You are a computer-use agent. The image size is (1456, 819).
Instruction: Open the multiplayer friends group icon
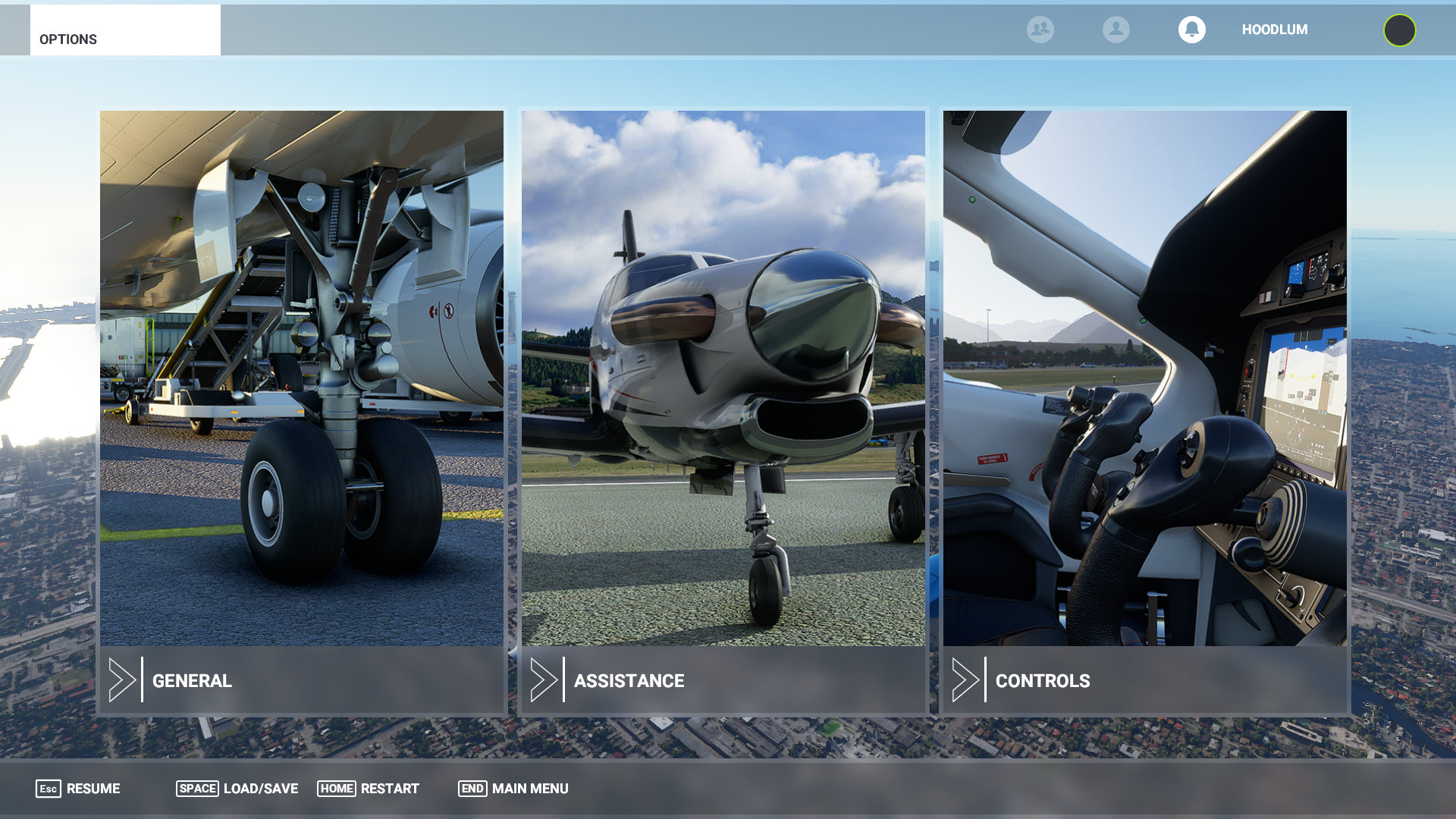click(x=1040, y=30)
